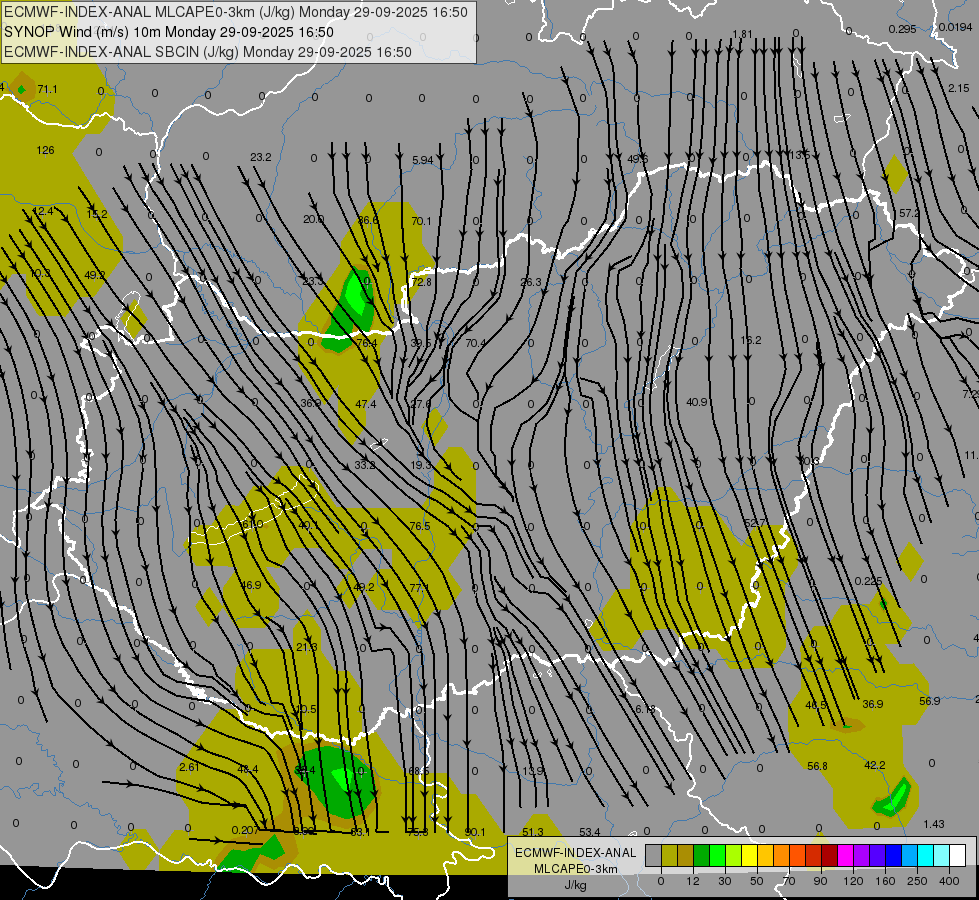The width and height of the screenshot is (979, 900).
Task: Click the map value 33.2
Action: click(365, 465)
